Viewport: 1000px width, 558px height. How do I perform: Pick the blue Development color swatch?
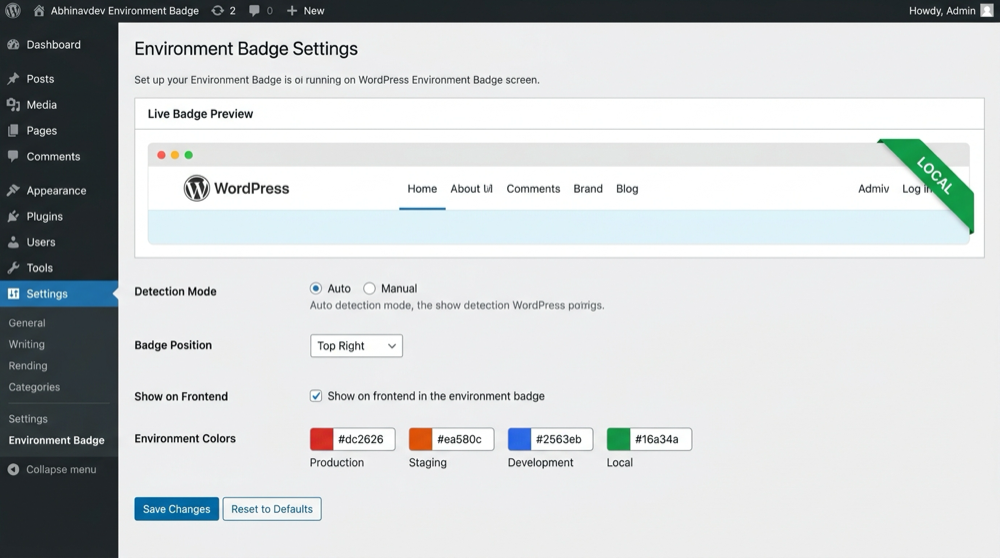pyautogui.click(x=519, y=439)
